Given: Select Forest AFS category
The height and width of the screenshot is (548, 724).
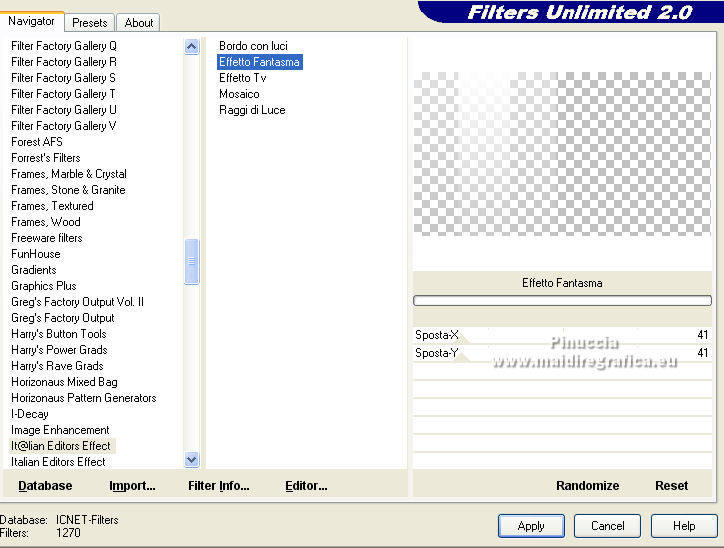Looking at the screenshot, I should [x=37, y=142].
